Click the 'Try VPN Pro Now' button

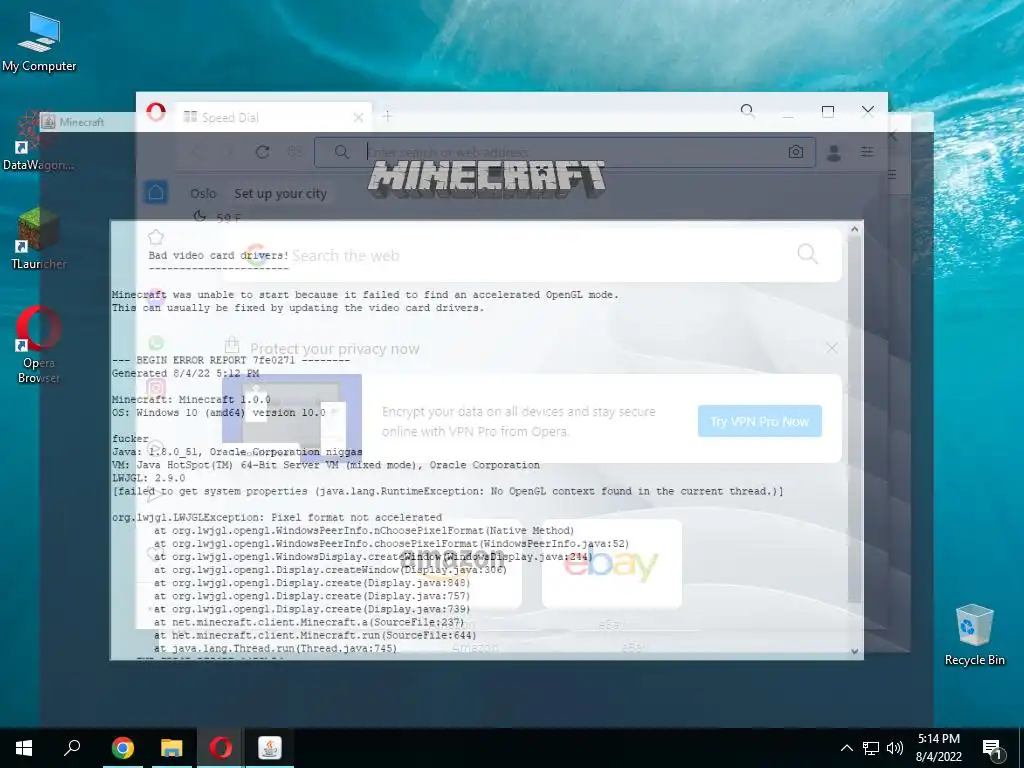click(x=760, y=421)
